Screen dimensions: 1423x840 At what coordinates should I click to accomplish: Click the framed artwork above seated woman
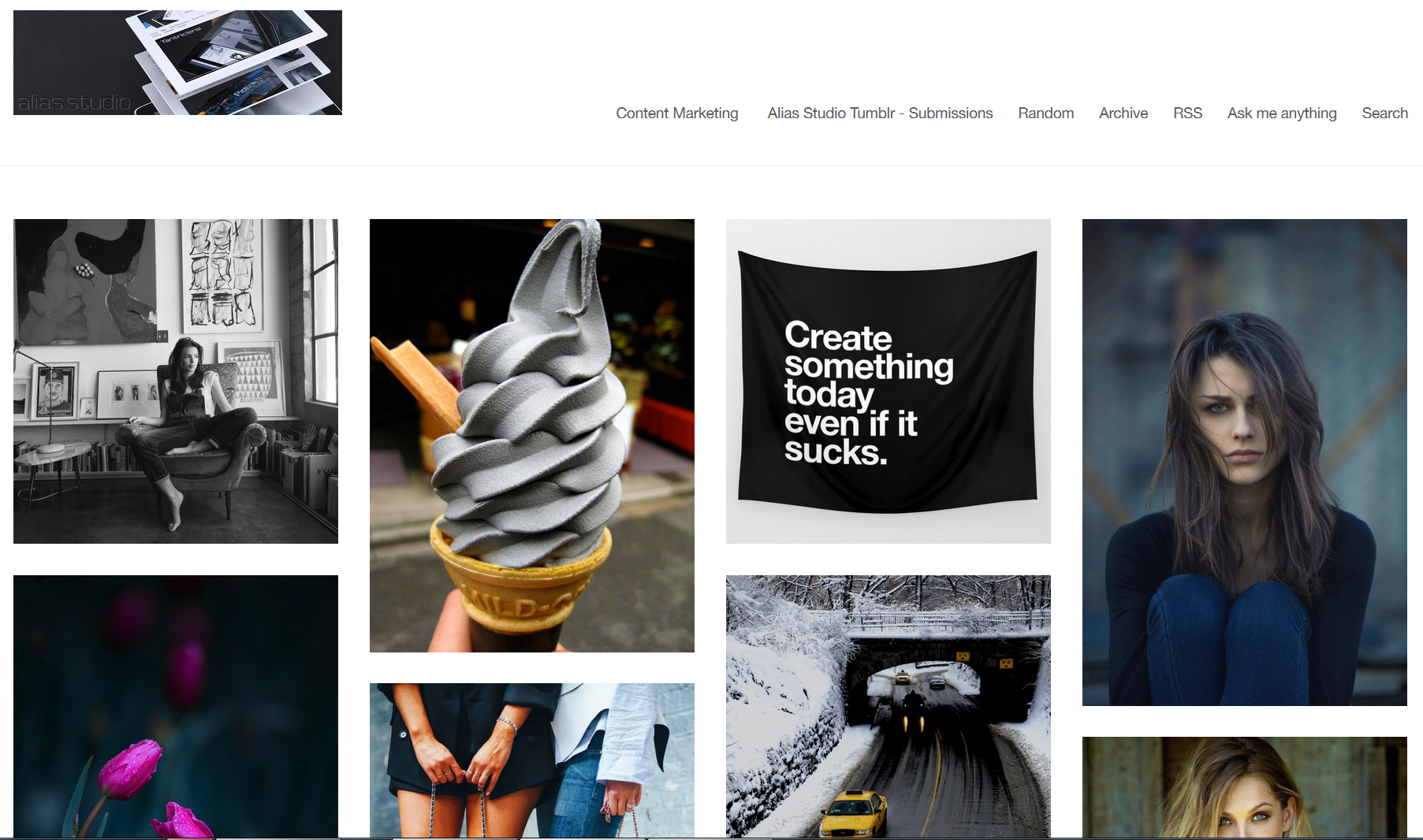coord(222,273)
